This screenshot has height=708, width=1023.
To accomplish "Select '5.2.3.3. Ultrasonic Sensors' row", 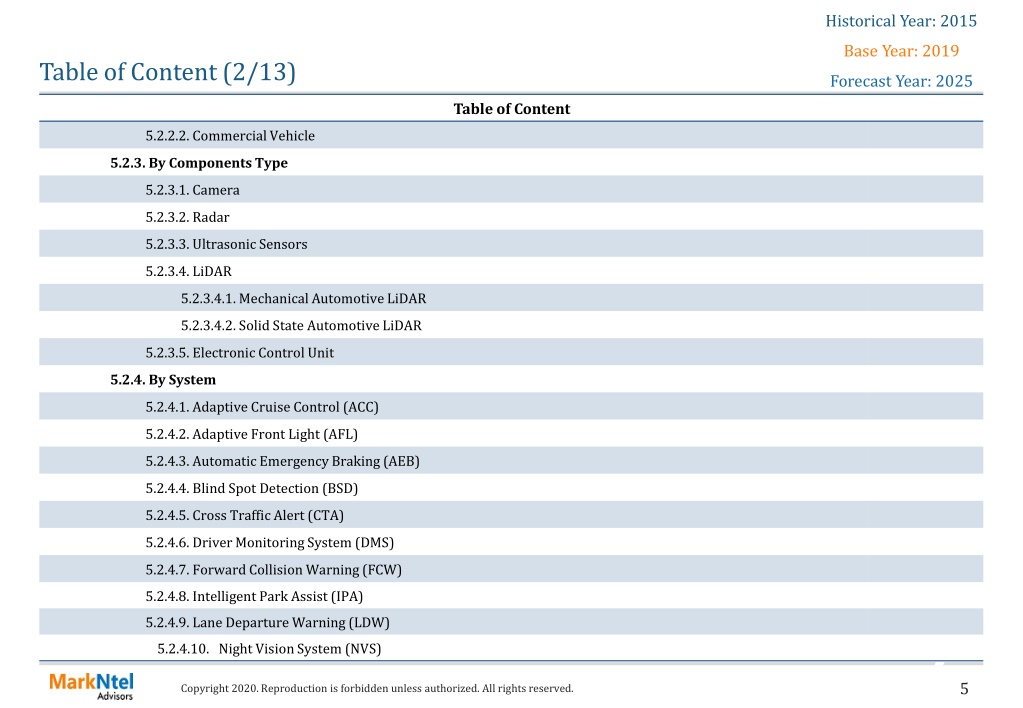I will tap(511, 244).
